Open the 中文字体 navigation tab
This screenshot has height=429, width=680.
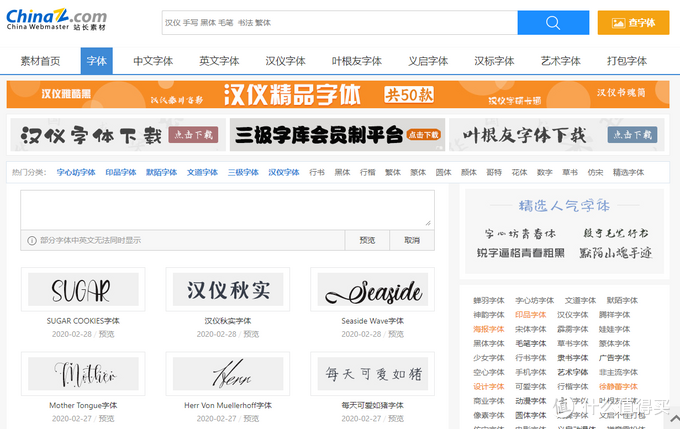pyautogui.click(x=153, y=61)
